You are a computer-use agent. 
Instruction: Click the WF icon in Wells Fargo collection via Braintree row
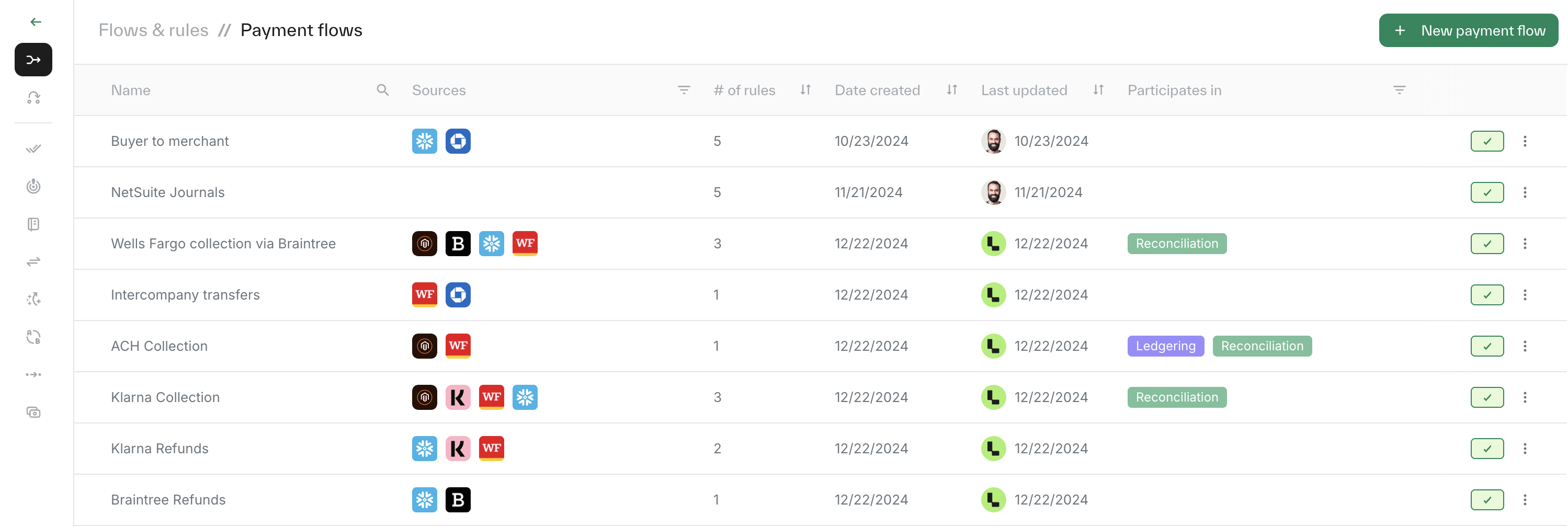[x=525, y=244]
